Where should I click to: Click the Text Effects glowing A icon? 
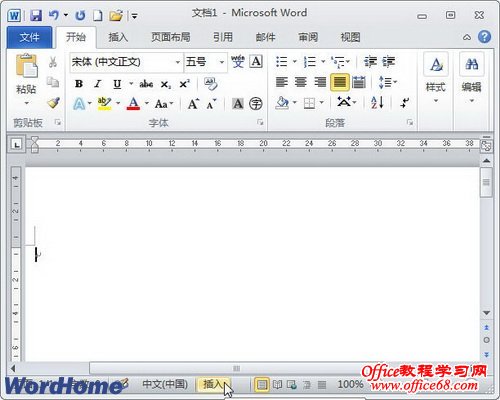(79, 104)
